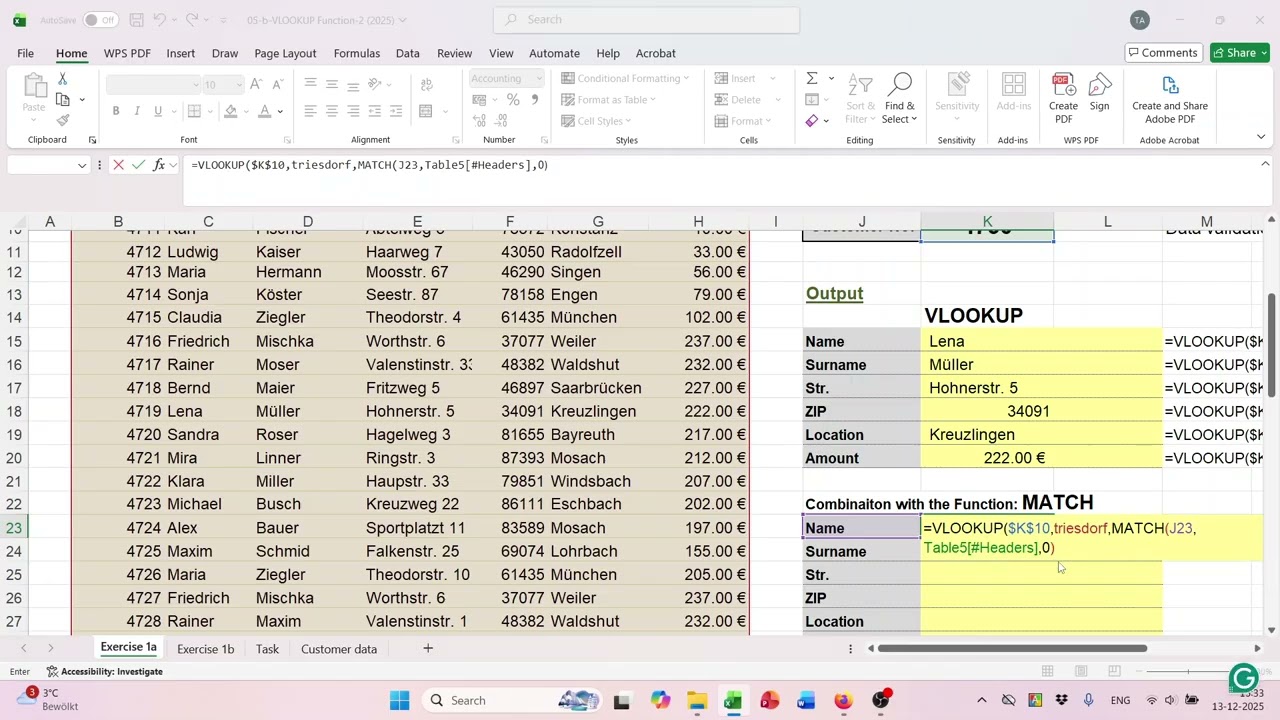Open the Paste button
This screenshot has width=1280, height=720.
coord(34,92)
